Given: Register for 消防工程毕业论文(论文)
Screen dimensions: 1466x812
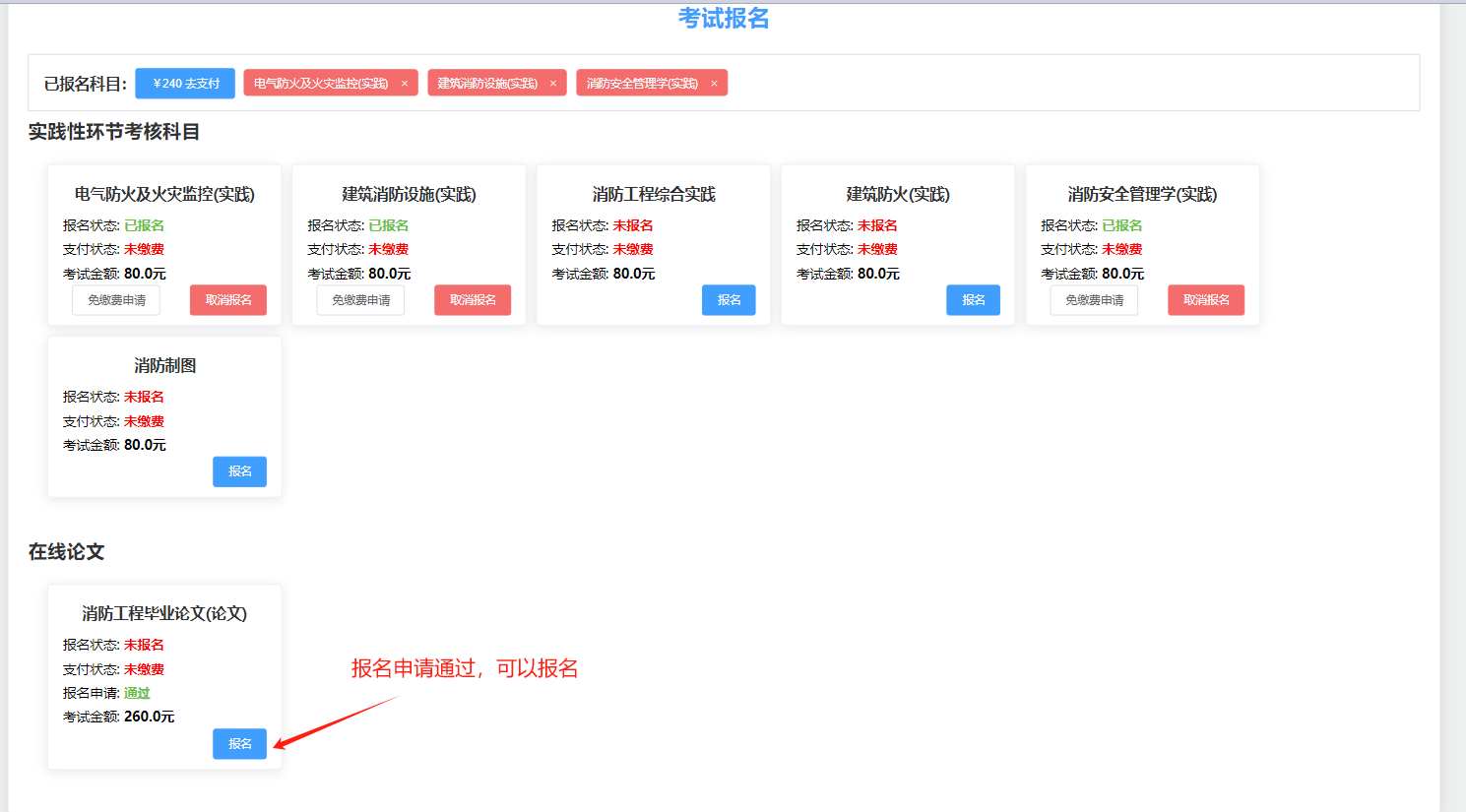Looking at the screenshot, I should [x=239, y=744].
